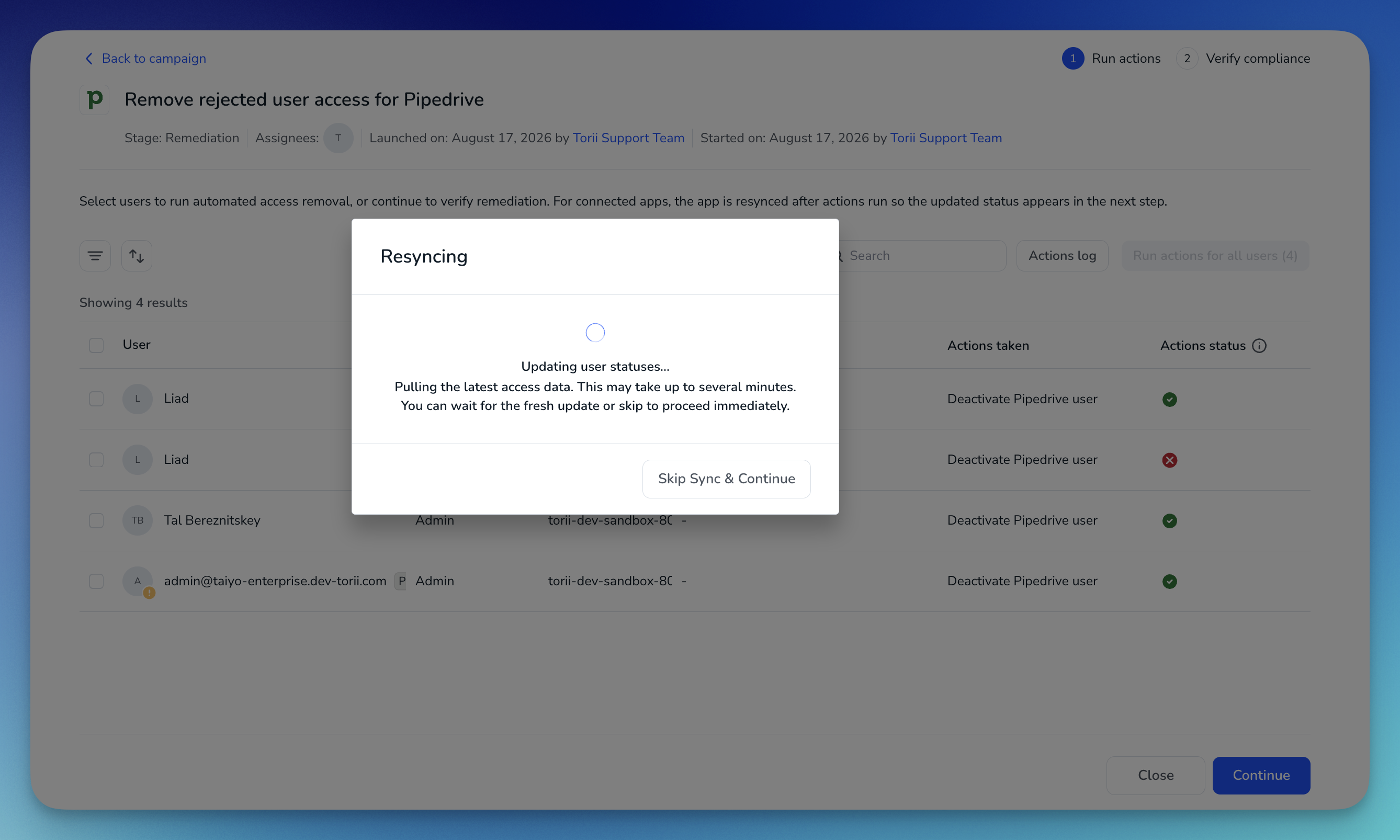Click the assignee avatar T
1400x840 pixels.
338,138
